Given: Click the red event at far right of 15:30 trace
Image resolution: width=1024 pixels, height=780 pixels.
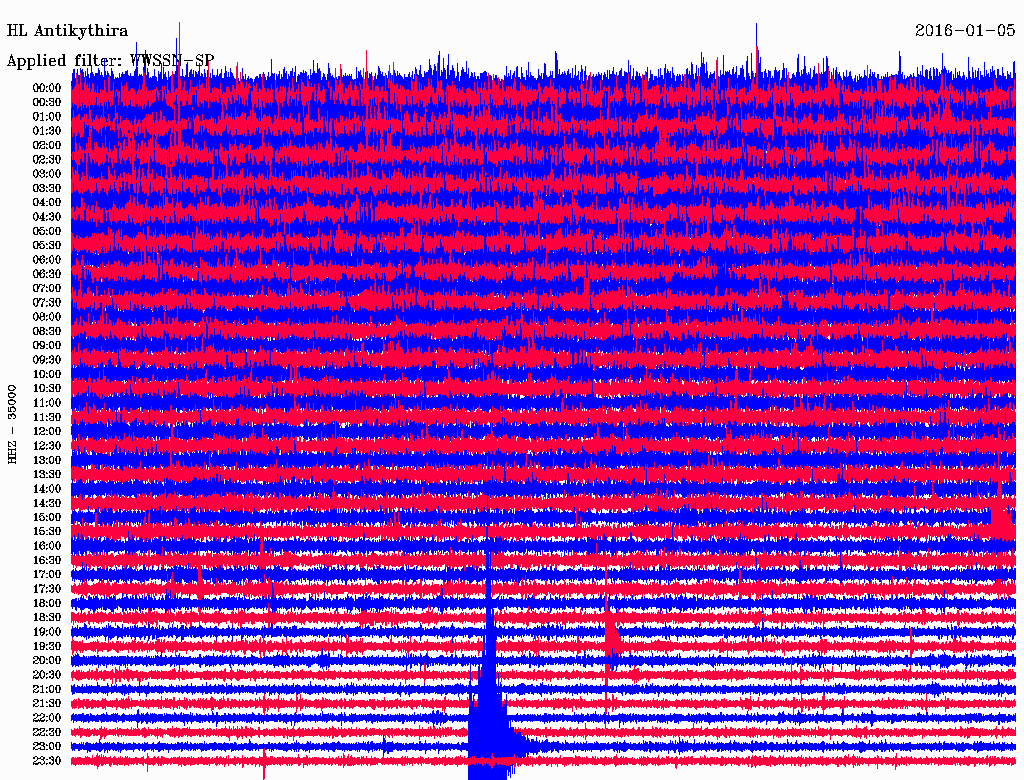Looking at the screenshot, I should (x=999, y=520).
